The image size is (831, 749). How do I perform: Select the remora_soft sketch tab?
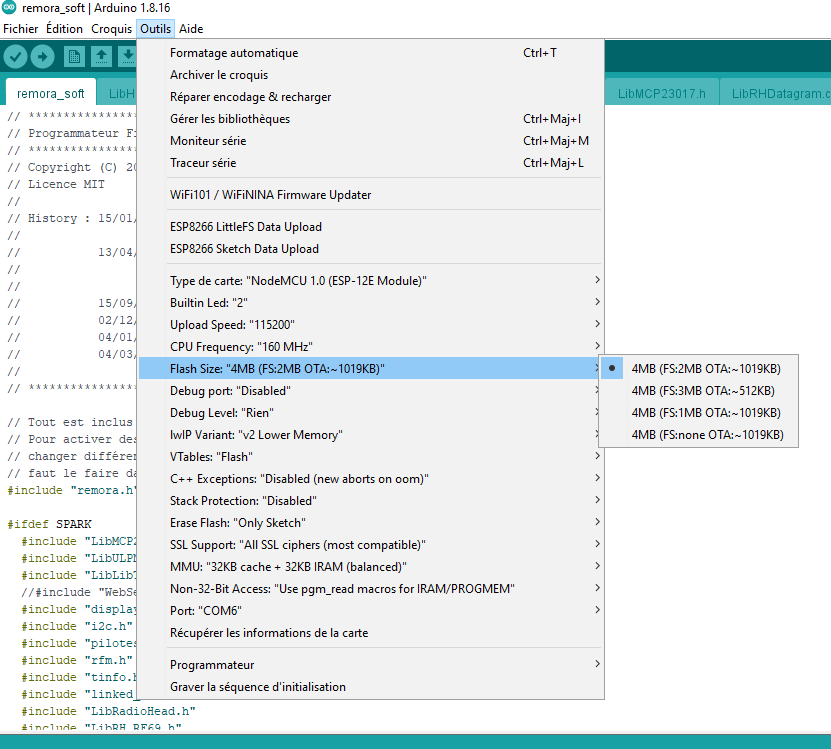coord(51,94)
